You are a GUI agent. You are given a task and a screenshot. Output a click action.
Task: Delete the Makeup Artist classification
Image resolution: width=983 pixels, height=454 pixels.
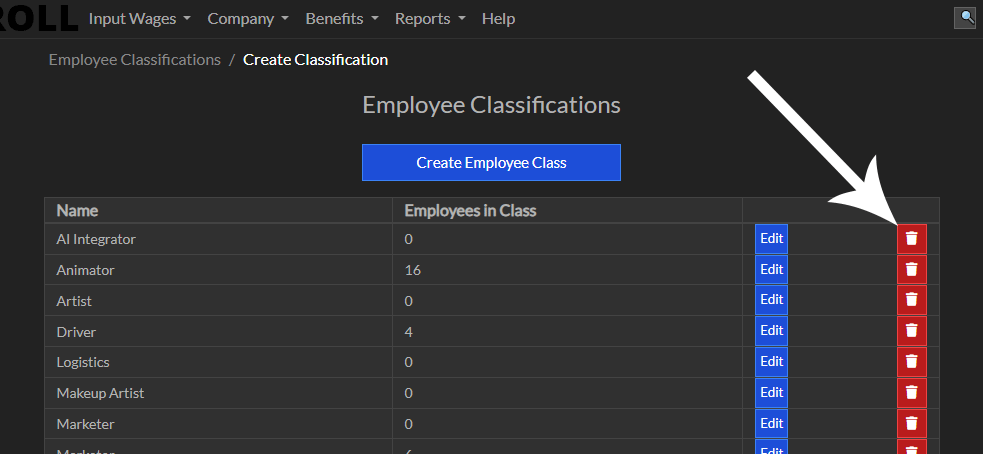[911, 393]
